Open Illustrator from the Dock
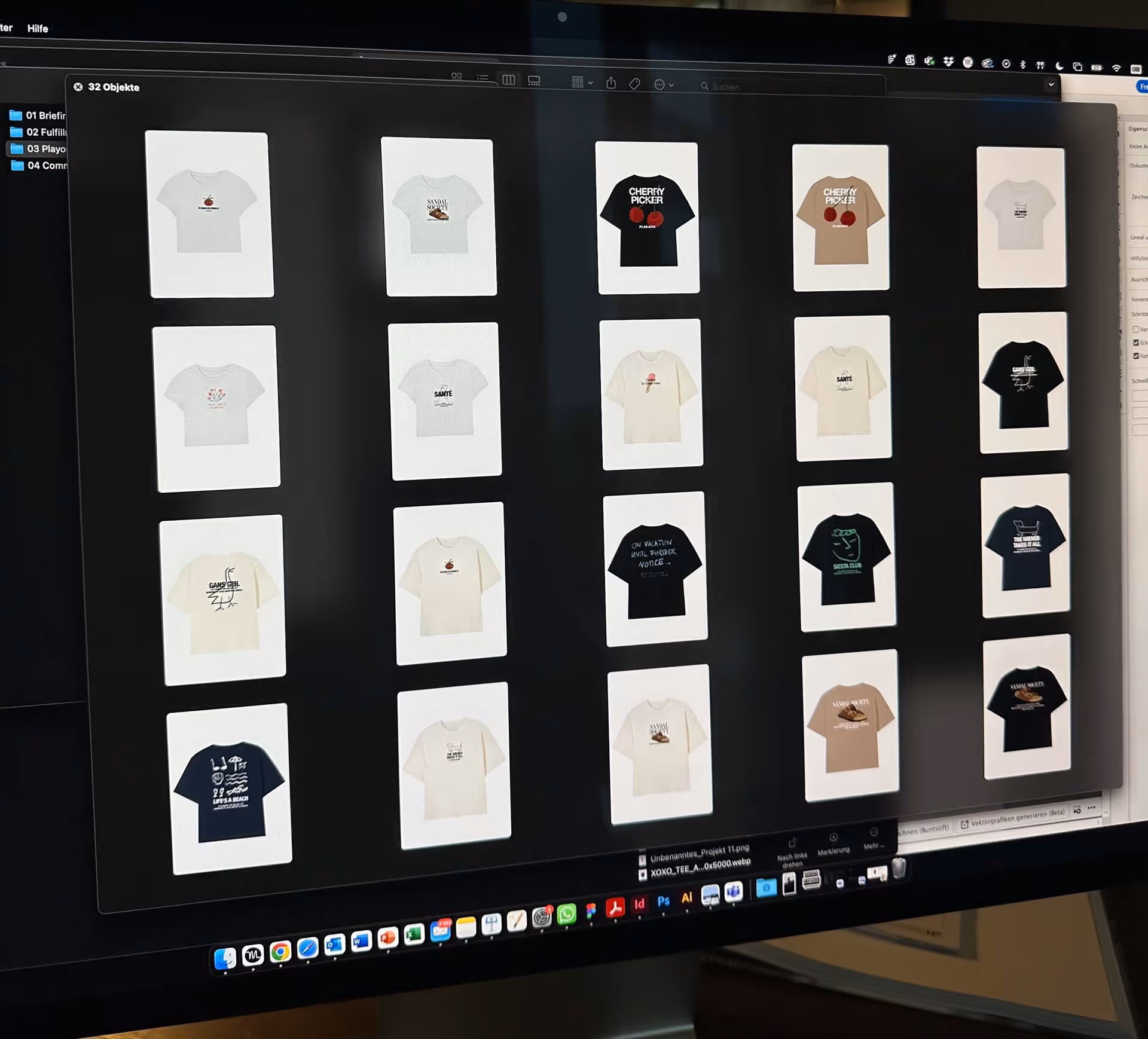 [686, 897]
